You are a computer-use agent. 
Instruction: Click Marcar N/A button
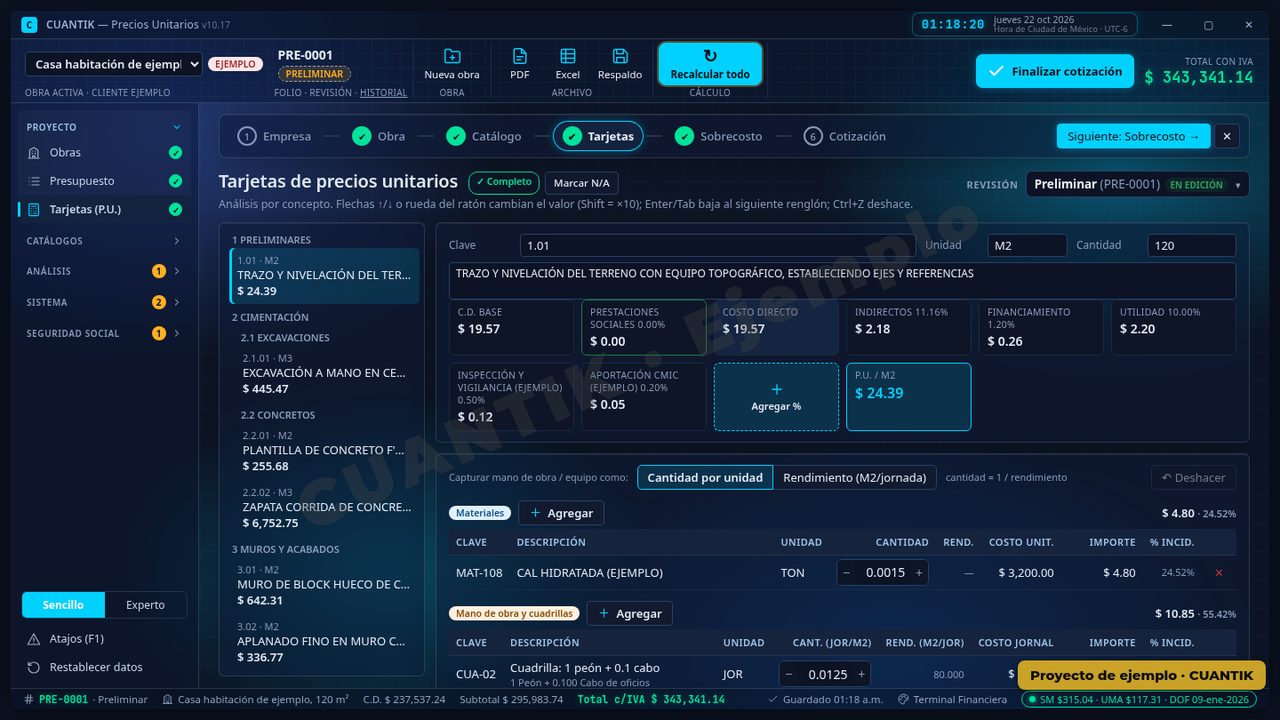coord(582,183)
